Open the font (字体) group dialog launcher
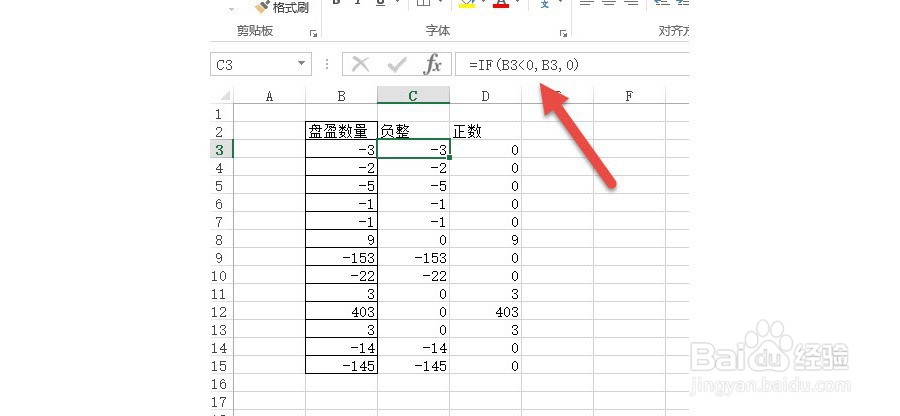 (564, 34)
